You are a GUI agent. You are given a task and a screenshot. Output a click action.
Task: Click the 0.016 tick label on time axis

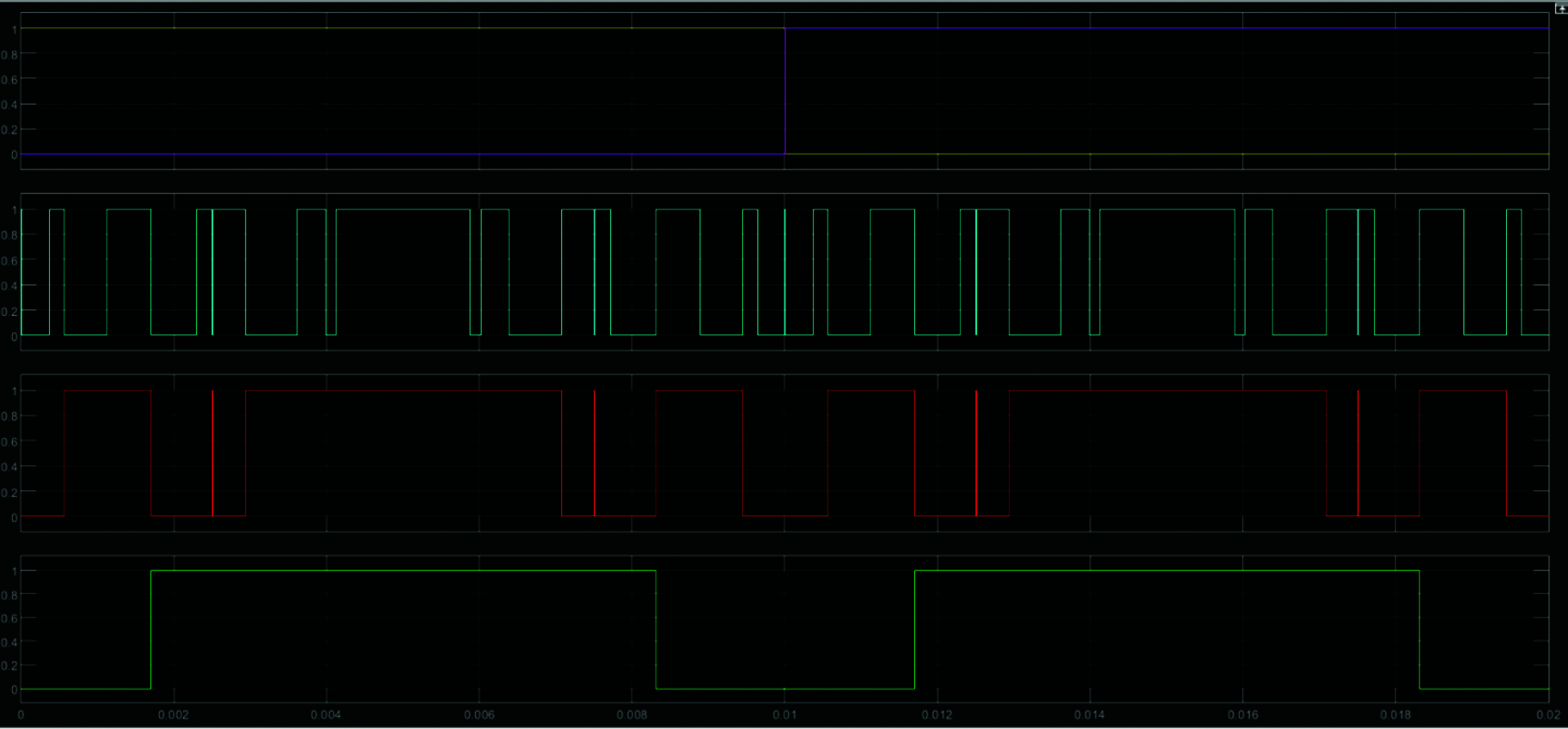pyautogui.click(x=1242, y=715)
